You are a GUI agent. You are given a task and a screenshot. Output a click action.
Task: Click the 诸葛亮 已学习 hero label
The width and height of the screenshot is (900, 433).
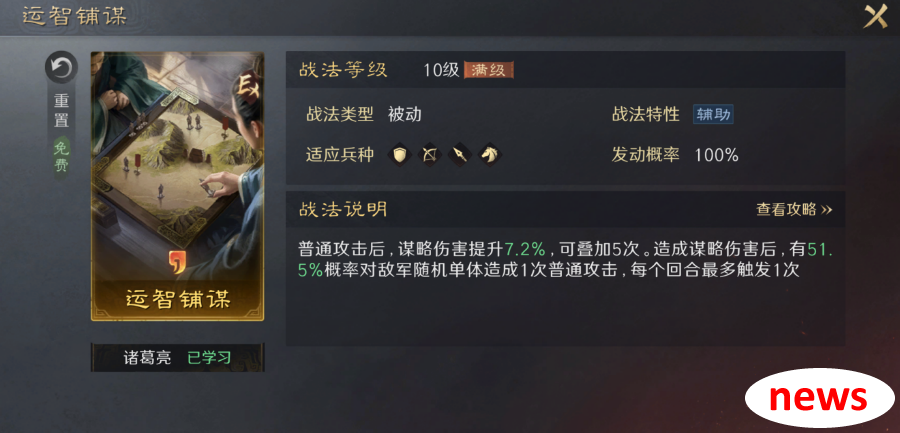click(x=177, y=358)
